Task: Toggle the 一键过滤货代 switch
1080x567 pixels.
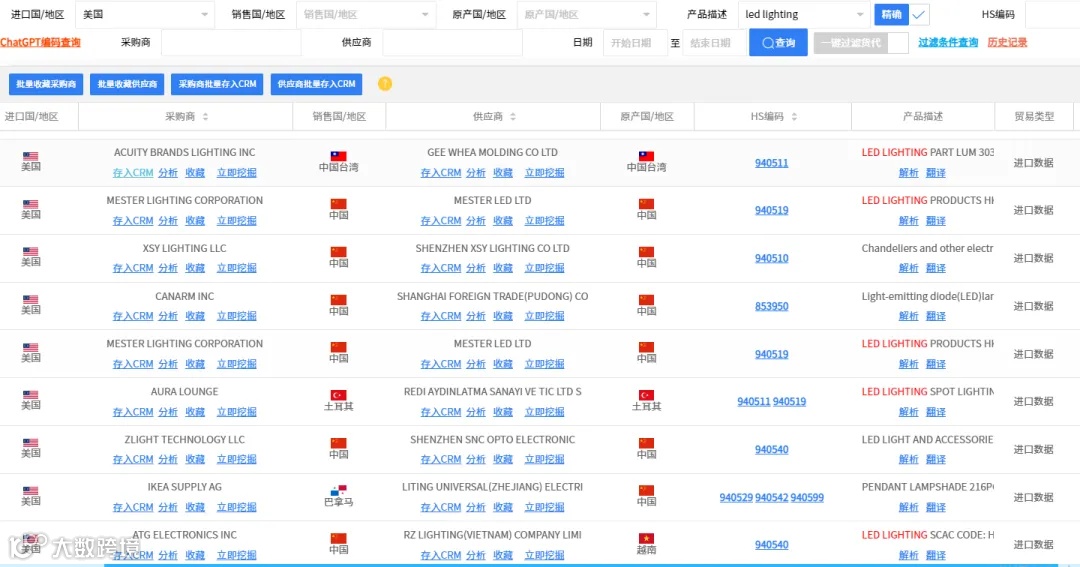Action: coord(860,43)
